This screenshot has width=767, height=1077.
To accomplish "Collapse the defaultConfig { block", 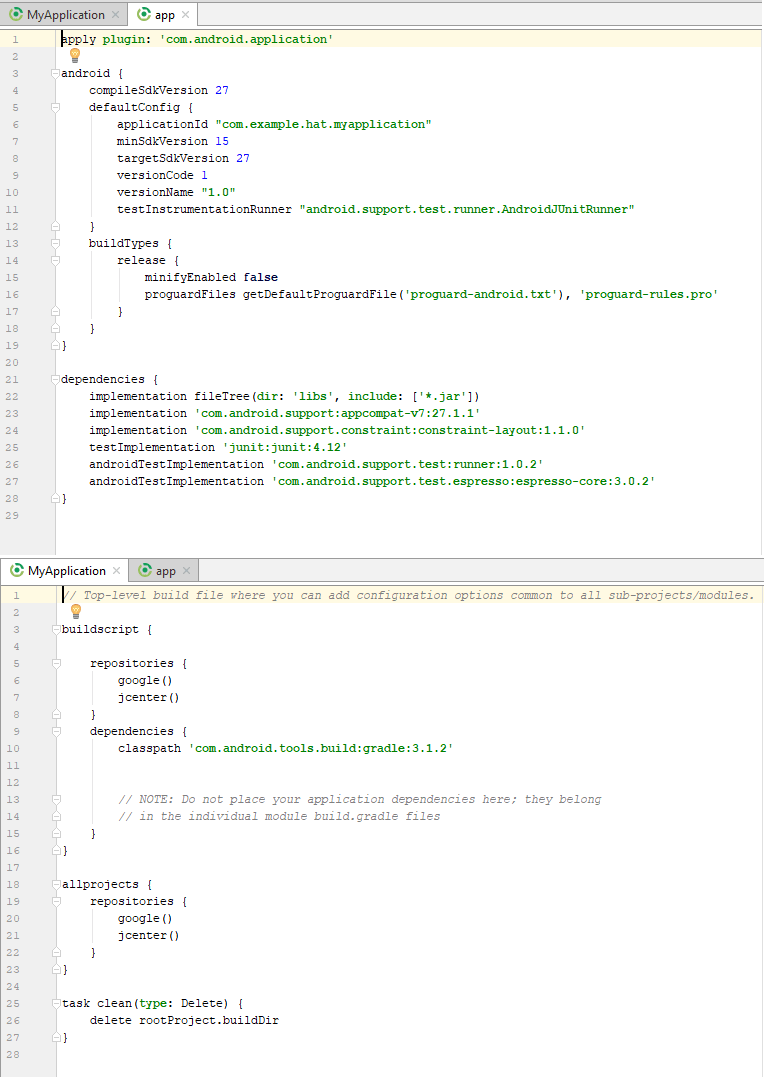I will [56, 107].
